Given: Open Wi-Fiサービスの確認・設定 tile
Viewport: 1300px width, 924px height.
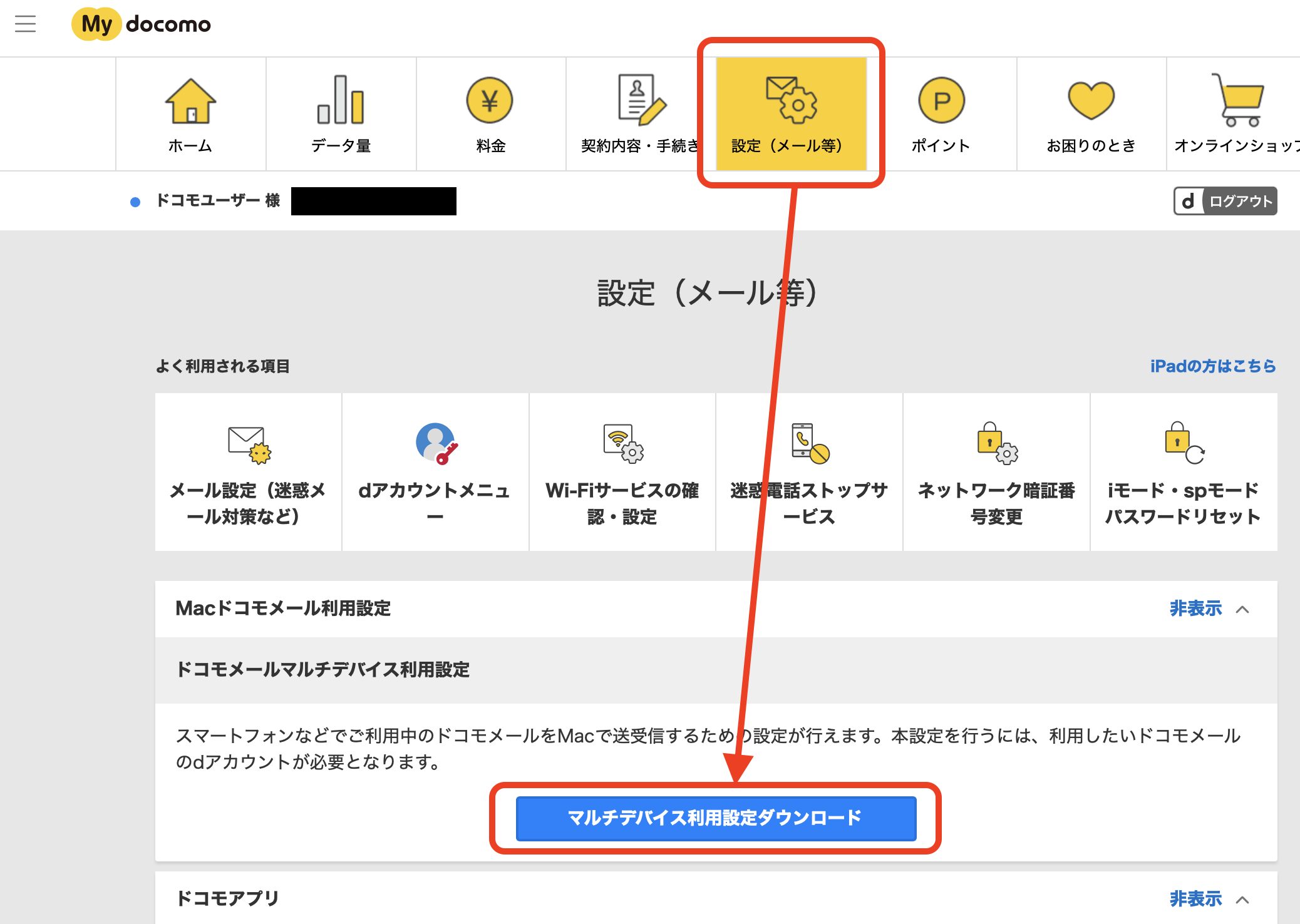Looking at the screenshot, I should 622,473.
